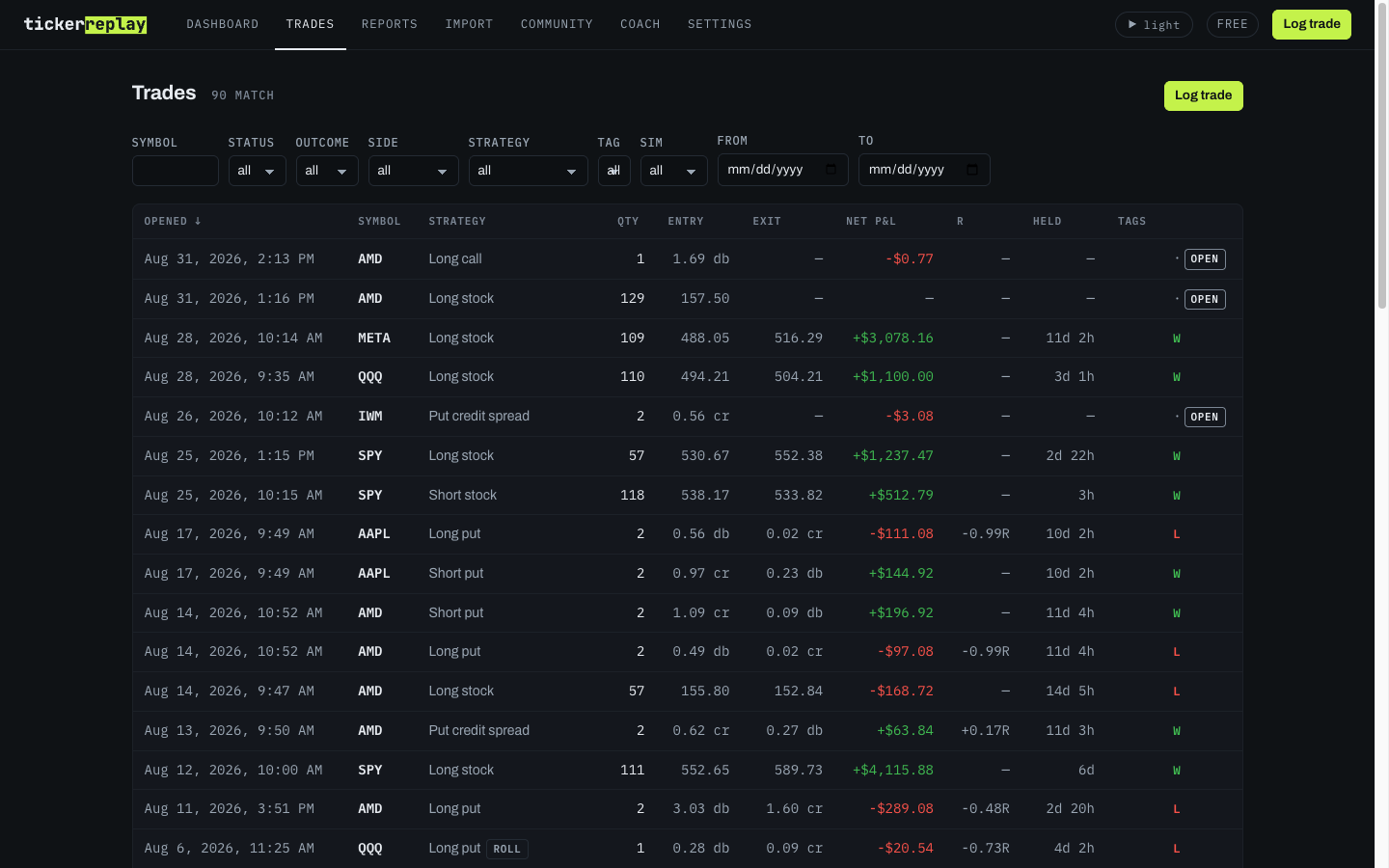1389x868 pixels.
Task: Select the +$1,100.00 P&L value
Action: click(x=892, y=377)
